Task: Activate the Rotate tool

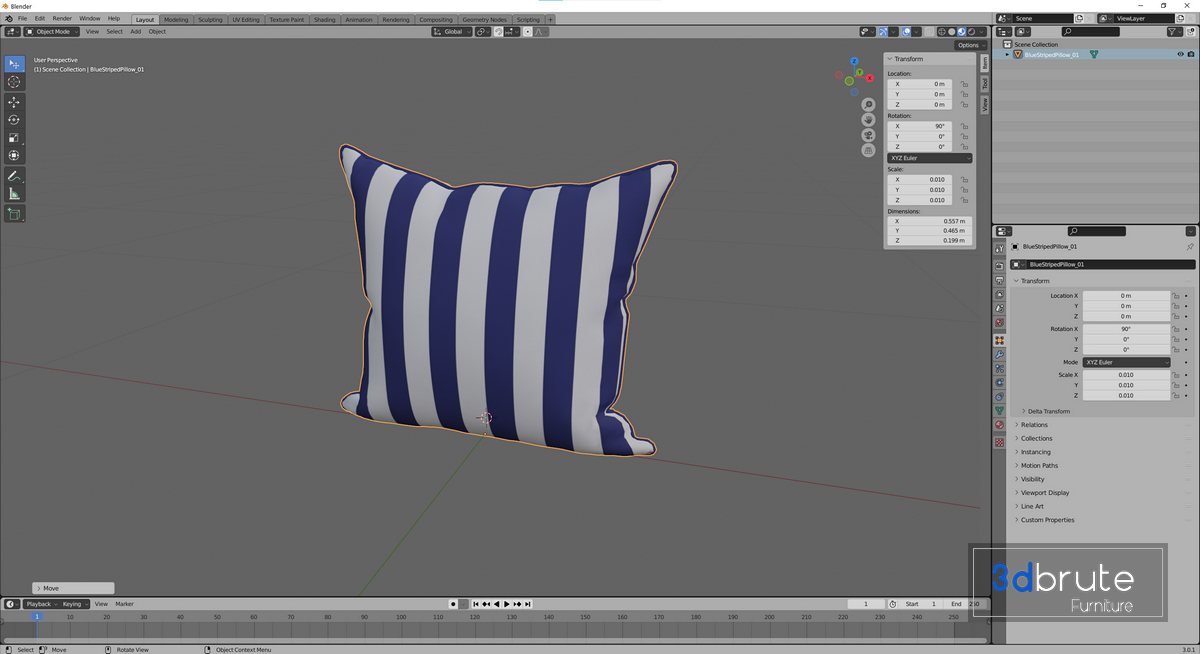Action: tap(14, 120)
